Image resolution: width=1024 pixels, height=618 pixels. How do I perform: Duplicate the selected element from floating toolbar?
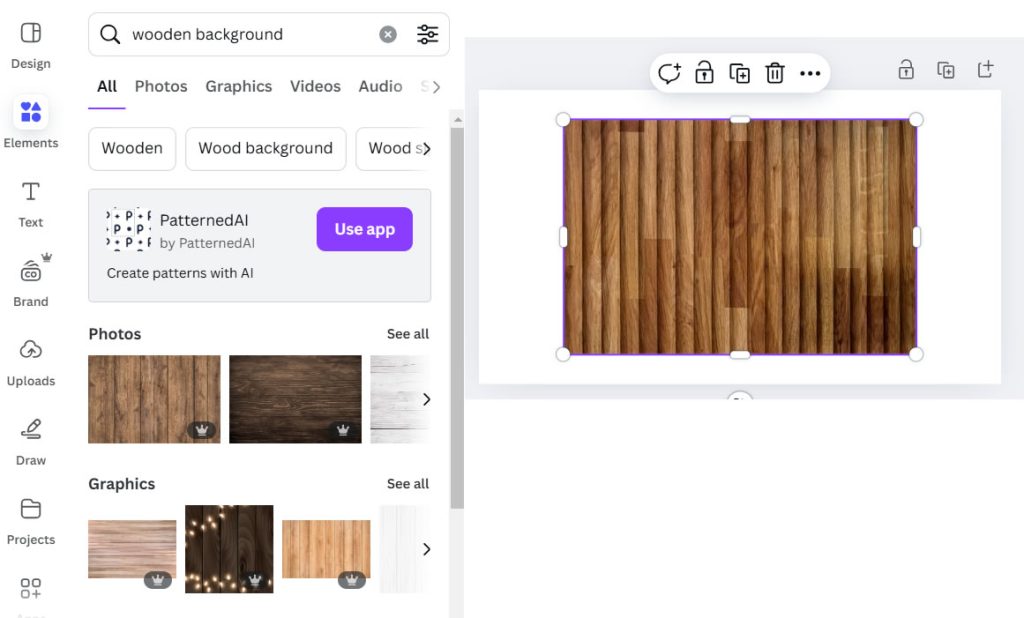(x=740, y=73)
